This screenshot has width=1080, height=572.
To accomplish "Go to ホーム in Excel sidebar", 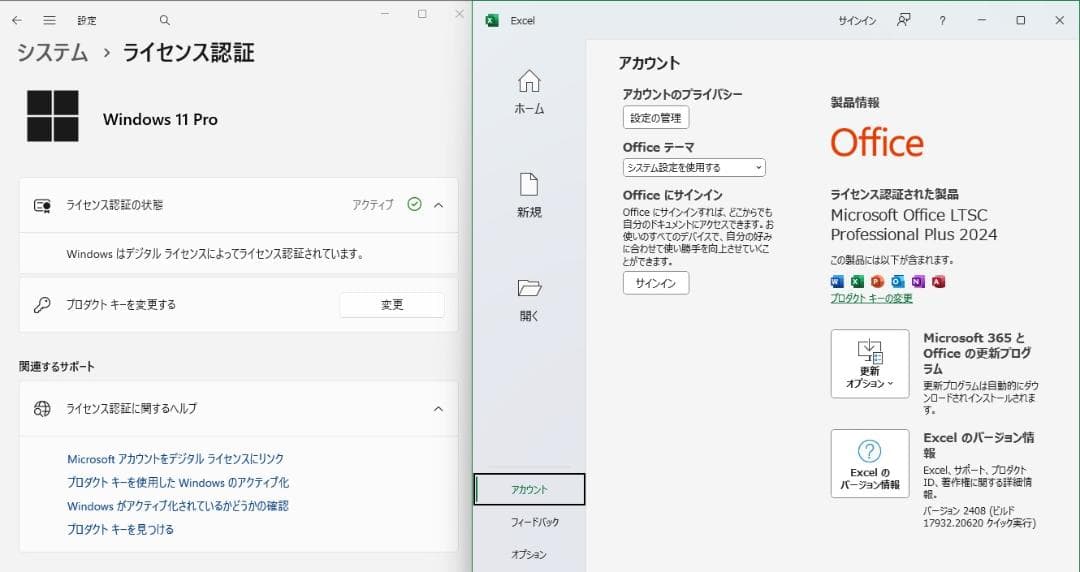I will point(529,93).
